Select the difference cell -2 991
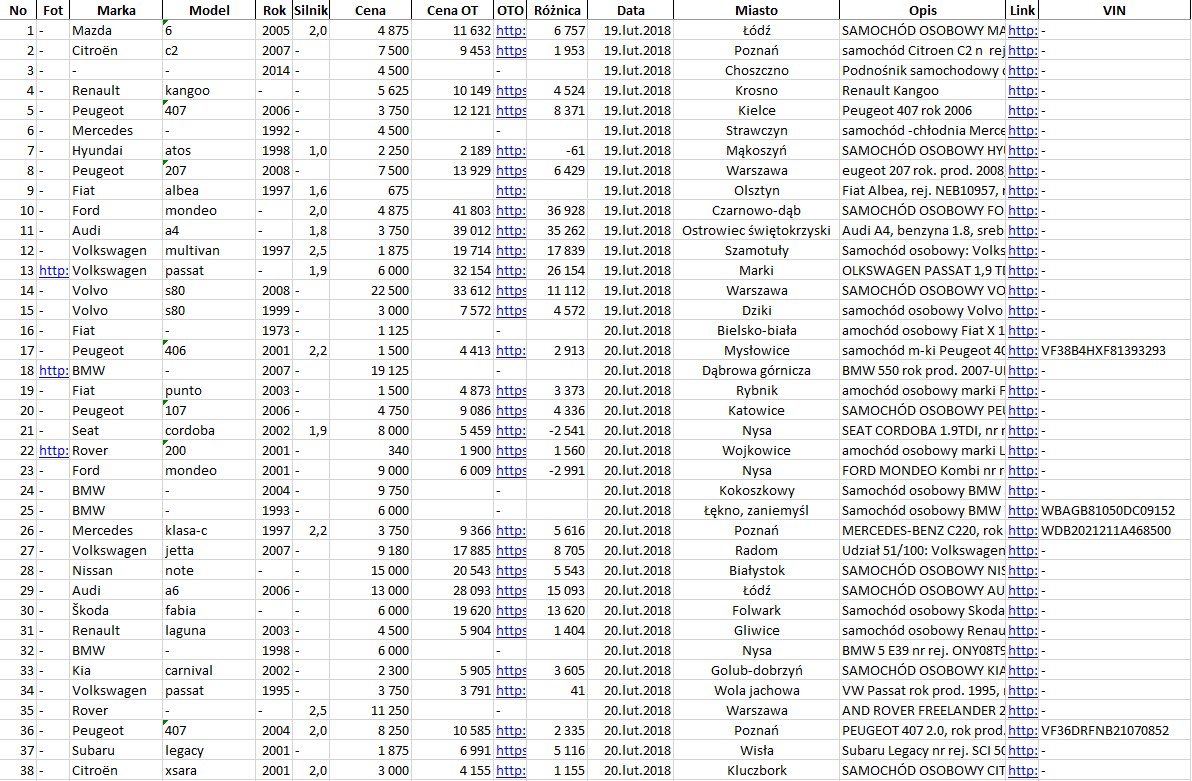The width and height of the screenshot is (1192, 781). click(x=557, y=470)
